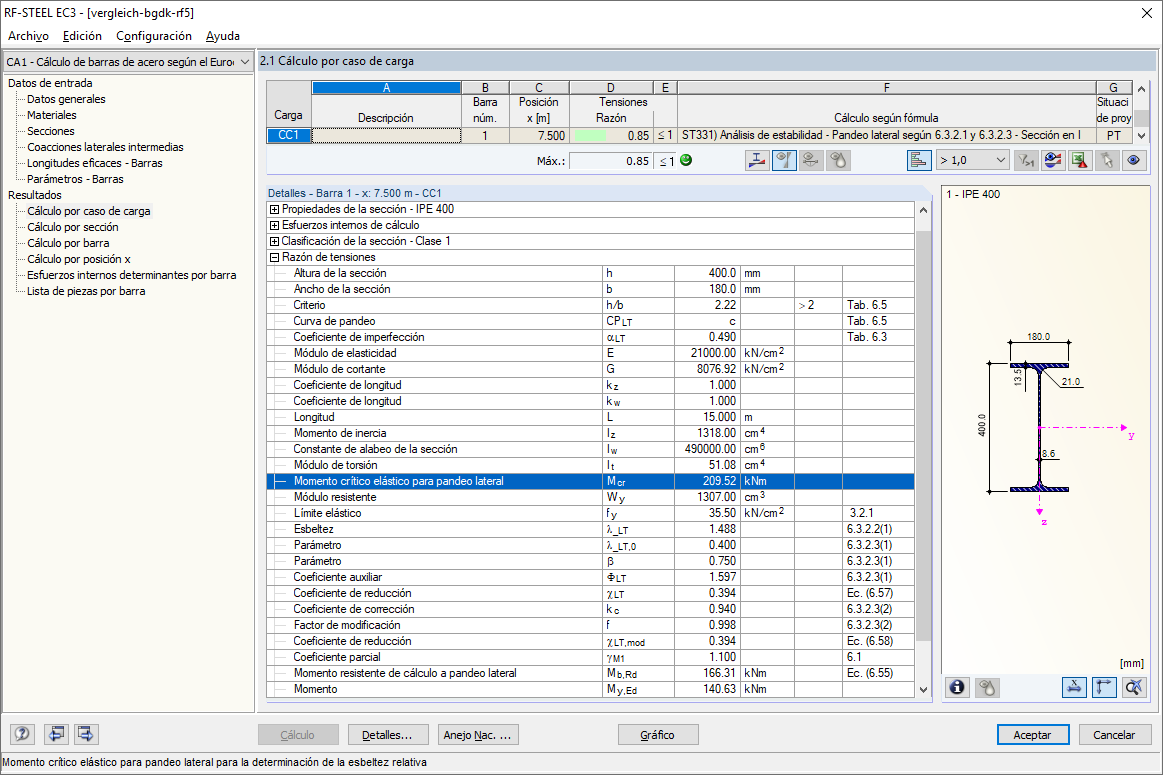
Task: Select the CC1 load case cell
Action: click(x=289, y=135)
